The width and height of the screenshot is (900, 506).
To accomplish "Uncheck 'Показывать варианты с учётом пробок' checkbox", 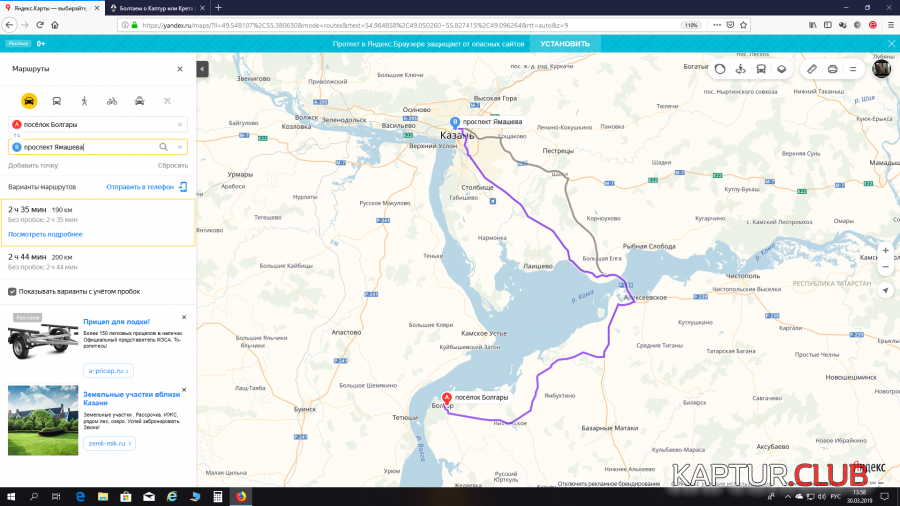I will click(x=12, y=292).
